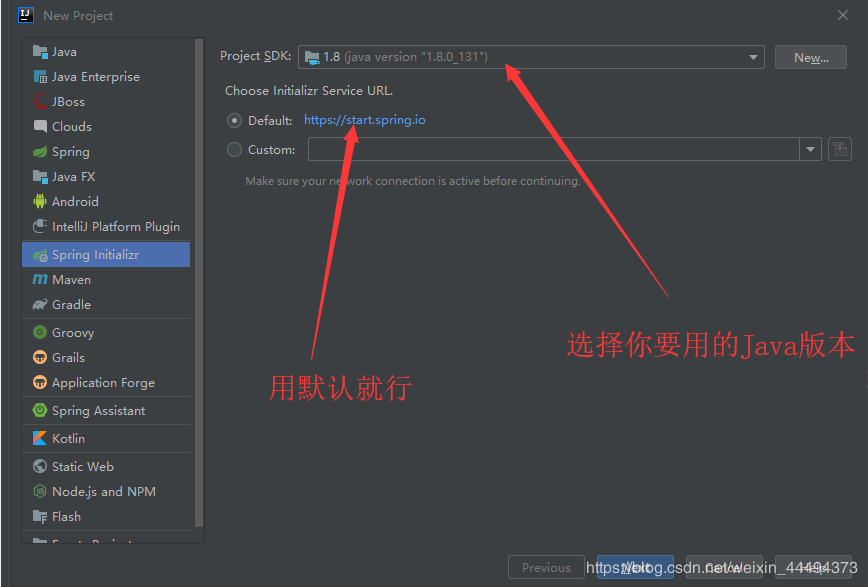Click the Previous button

coord(546,567)
